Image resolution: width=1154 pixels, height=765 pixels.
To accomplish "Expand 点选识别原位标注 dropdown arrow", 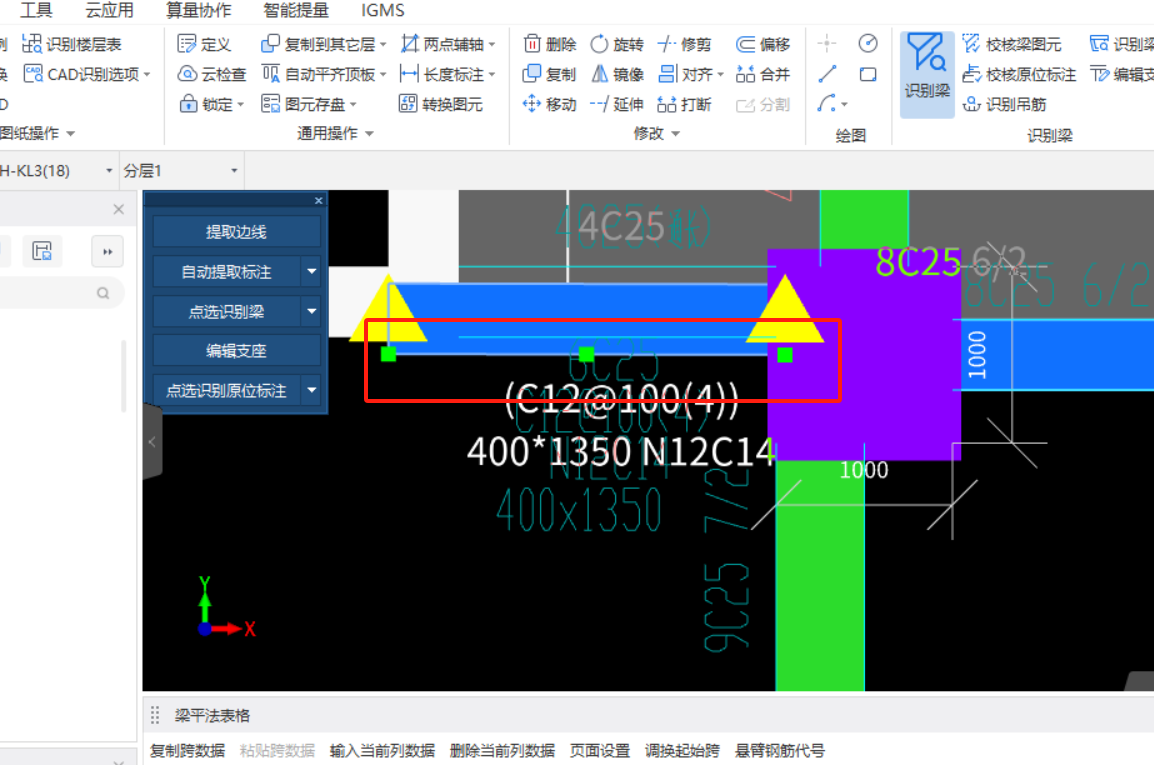I will tap(312, 390).
